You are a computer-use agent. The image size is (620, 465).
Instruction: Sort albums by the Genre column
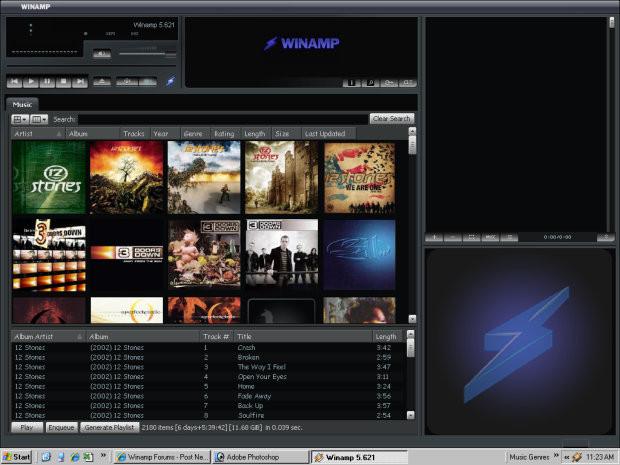(195, 134)
